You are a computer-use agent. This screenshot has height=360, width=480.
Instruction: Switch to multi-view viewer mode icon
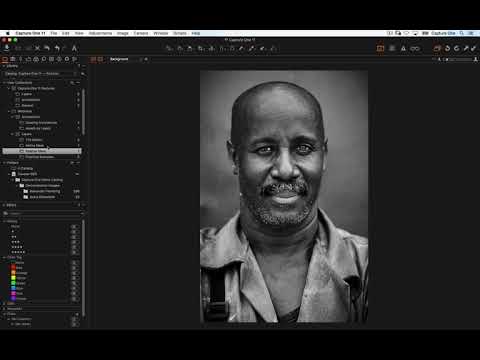(93, 59)
